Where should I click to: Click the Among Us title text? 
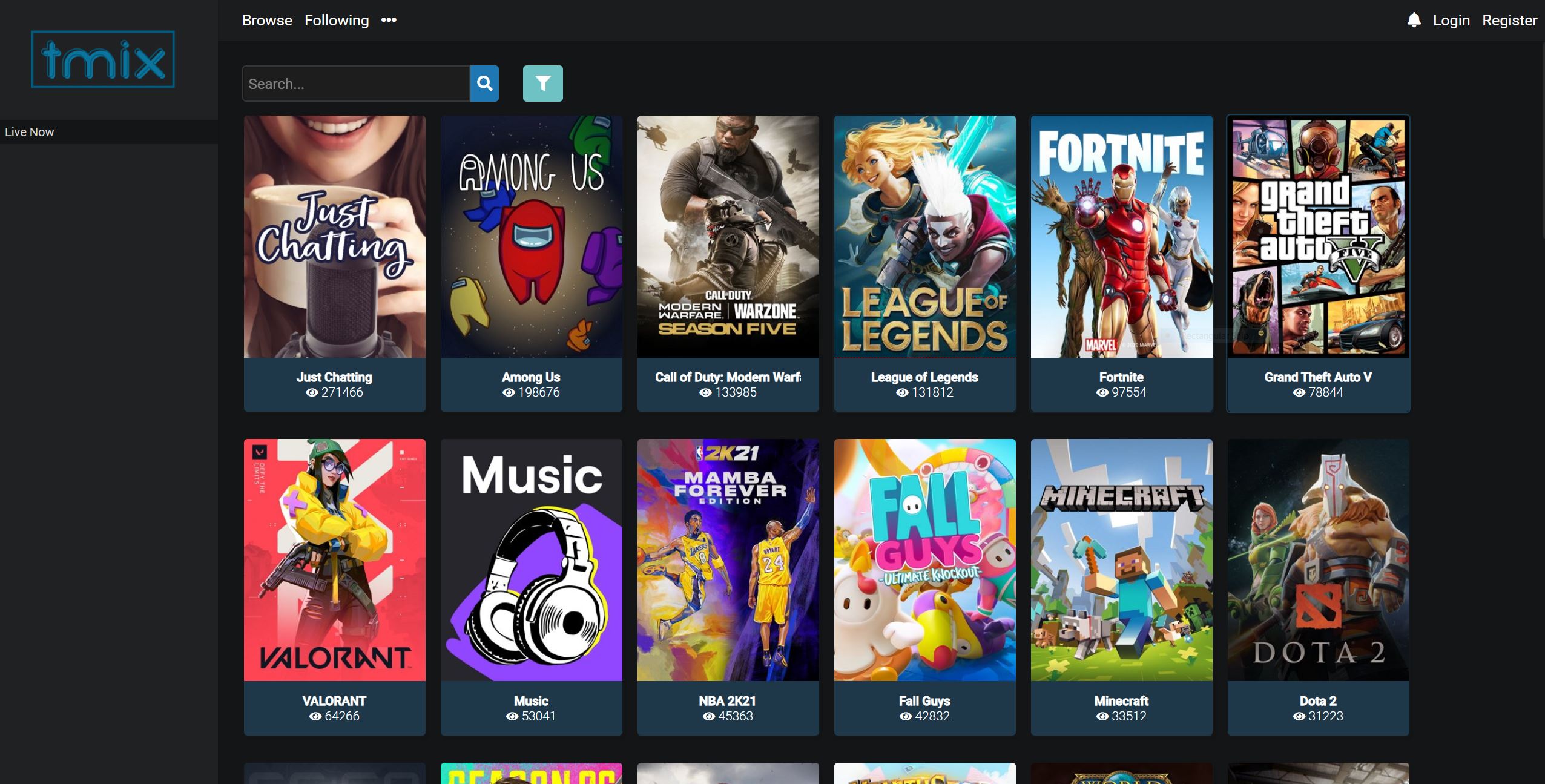[531, 377]
